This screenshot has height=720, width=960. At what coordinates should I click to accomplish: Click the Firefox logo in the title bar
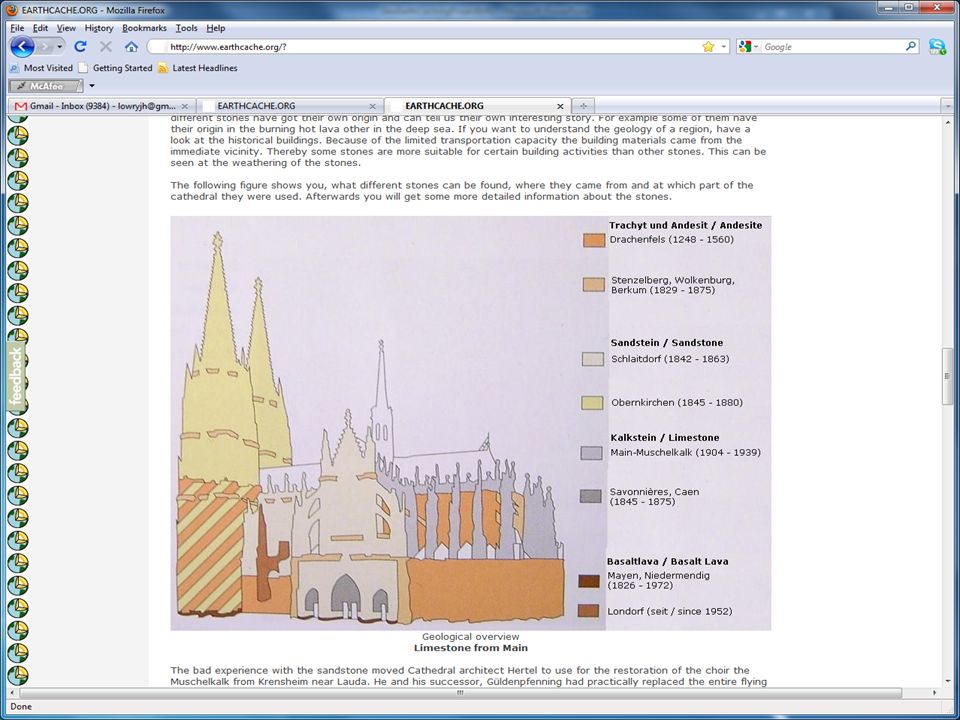click(12, 10)
